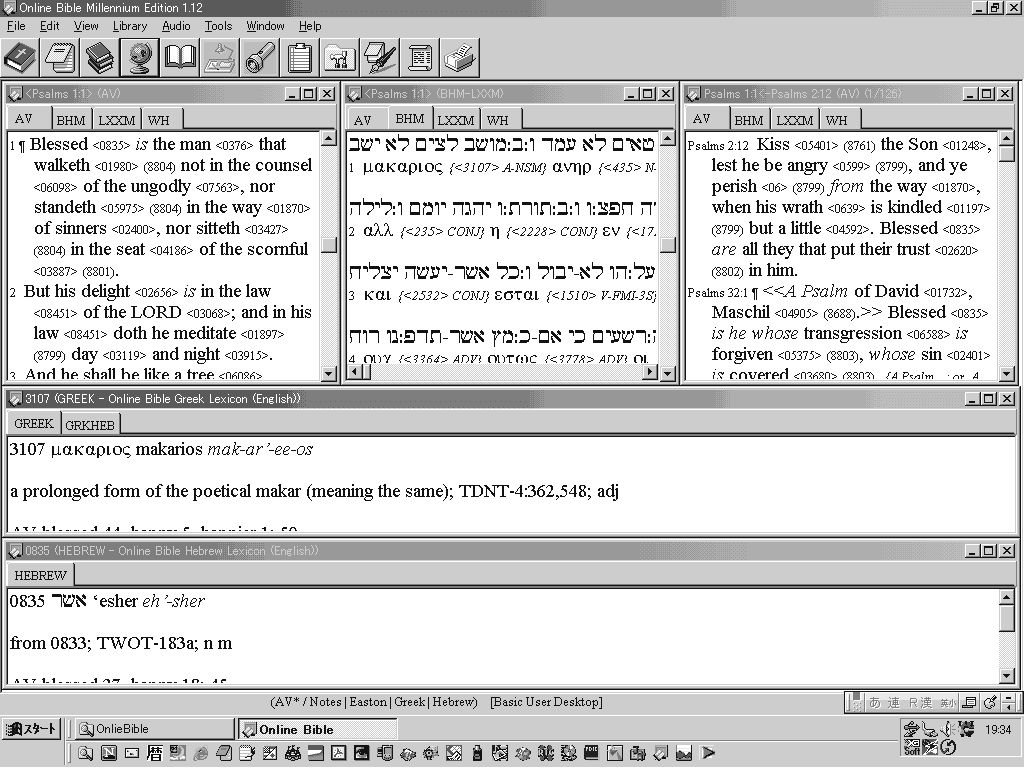Click scroll down arrow in Psalms AV window

[x=329, y=374]
